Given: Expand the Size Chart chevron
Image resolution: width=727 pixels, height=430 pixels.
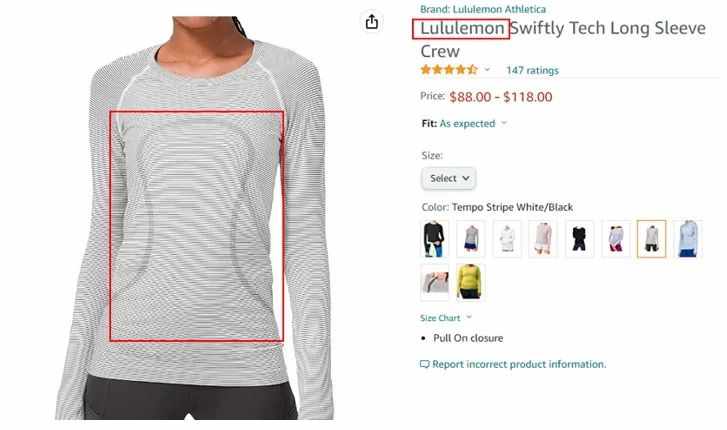Looking at the screenshot, I should (469, 317).
